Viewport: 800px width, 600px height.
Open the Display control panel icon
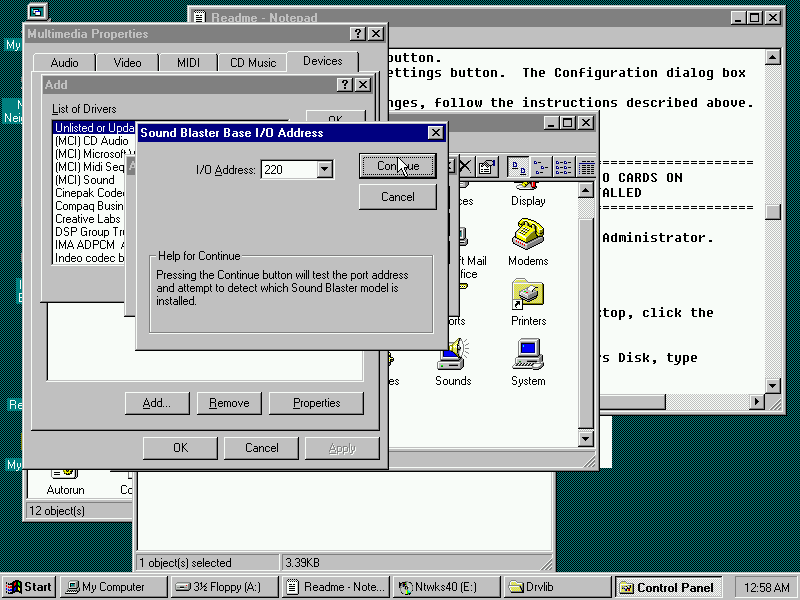click(x=528, y=184)
